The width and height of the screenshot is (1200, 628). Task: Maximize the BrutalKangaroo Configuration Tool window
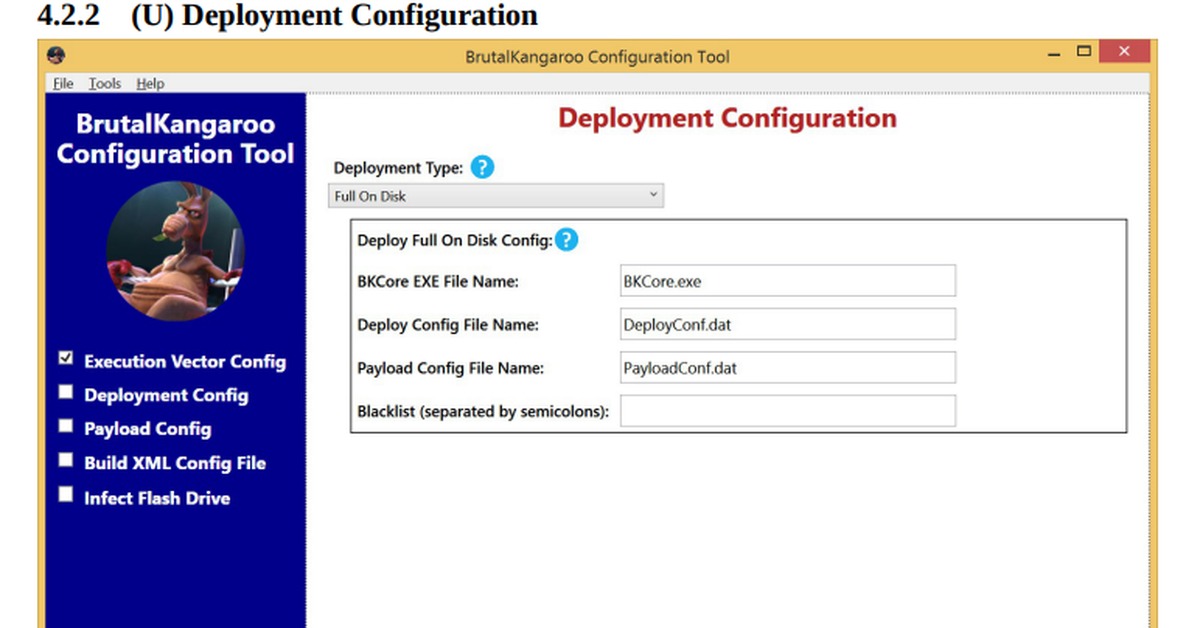(1084, 52)
